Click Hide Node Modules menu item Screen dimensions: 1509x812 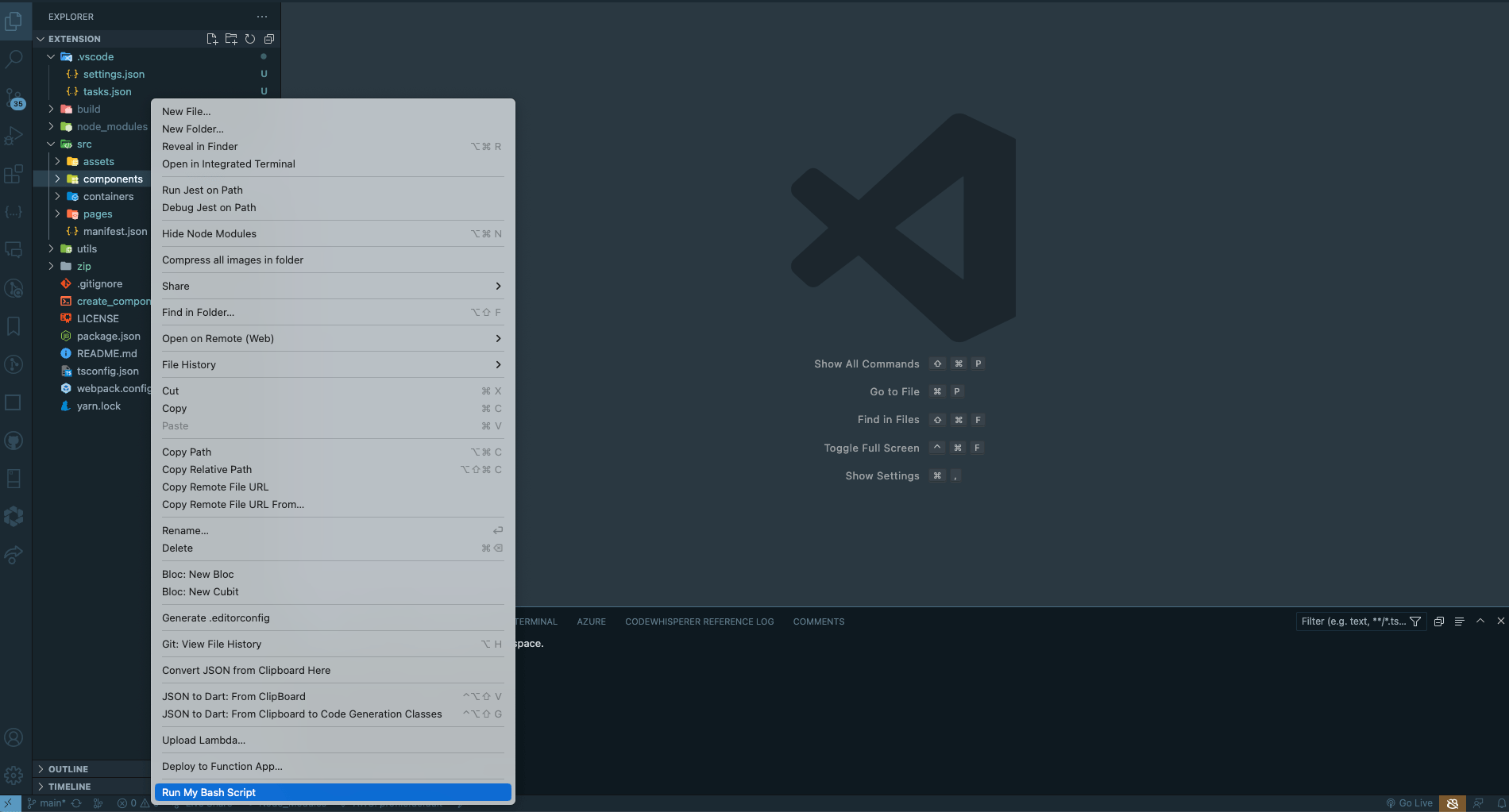[x=333, y=234]
